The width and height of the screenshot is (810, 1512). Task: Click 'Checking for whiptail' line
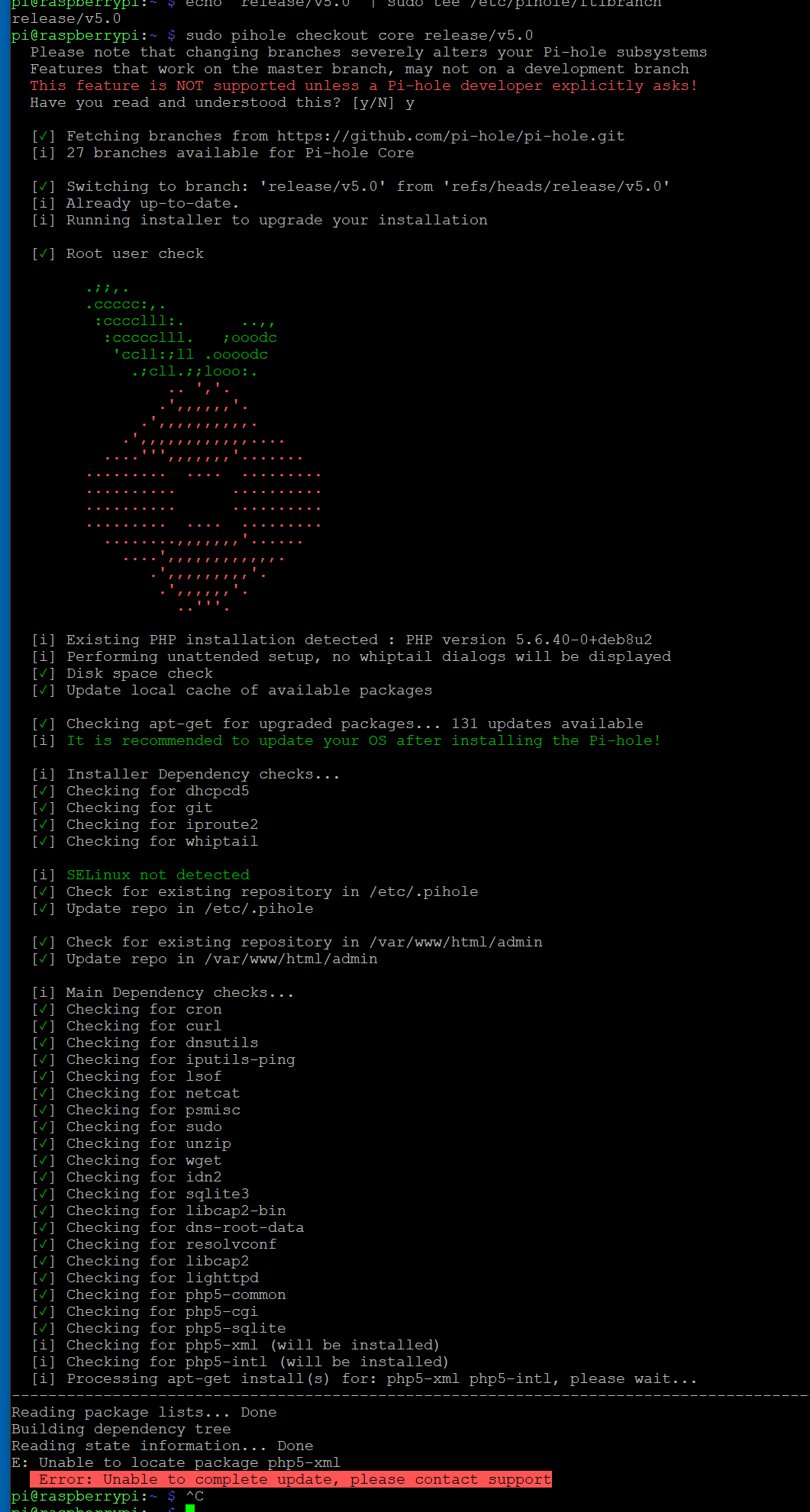pos(145,841)
